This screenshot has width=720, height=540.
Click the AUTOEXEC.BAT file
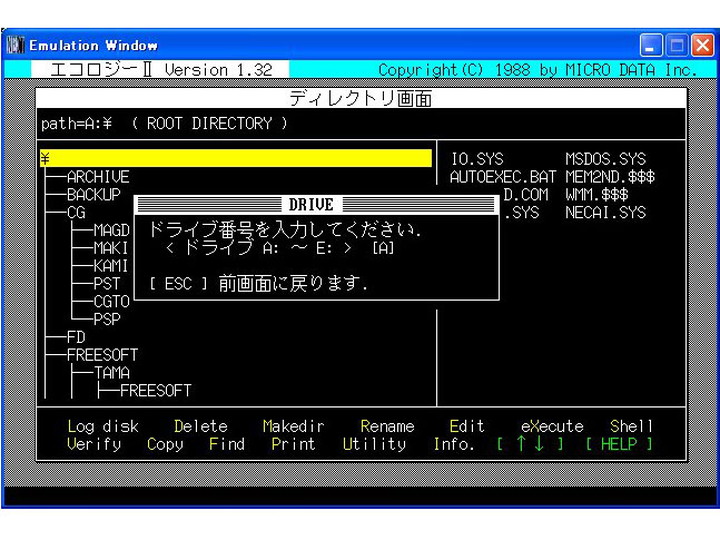tap(503, 177)
